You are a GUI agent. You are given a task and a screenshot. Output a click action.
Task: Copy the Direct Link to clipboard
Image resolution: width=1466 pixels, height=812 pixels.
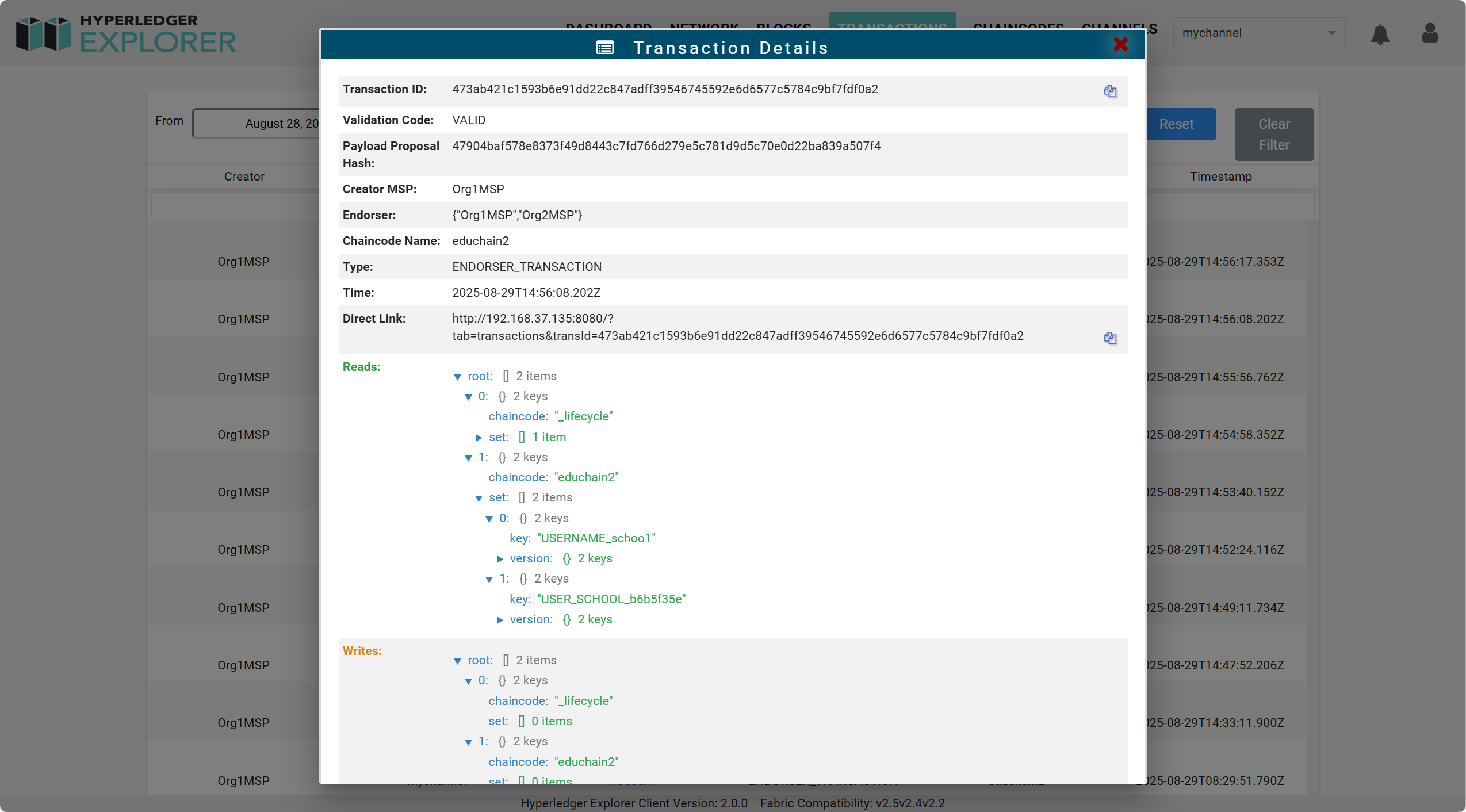[1110, 338]
